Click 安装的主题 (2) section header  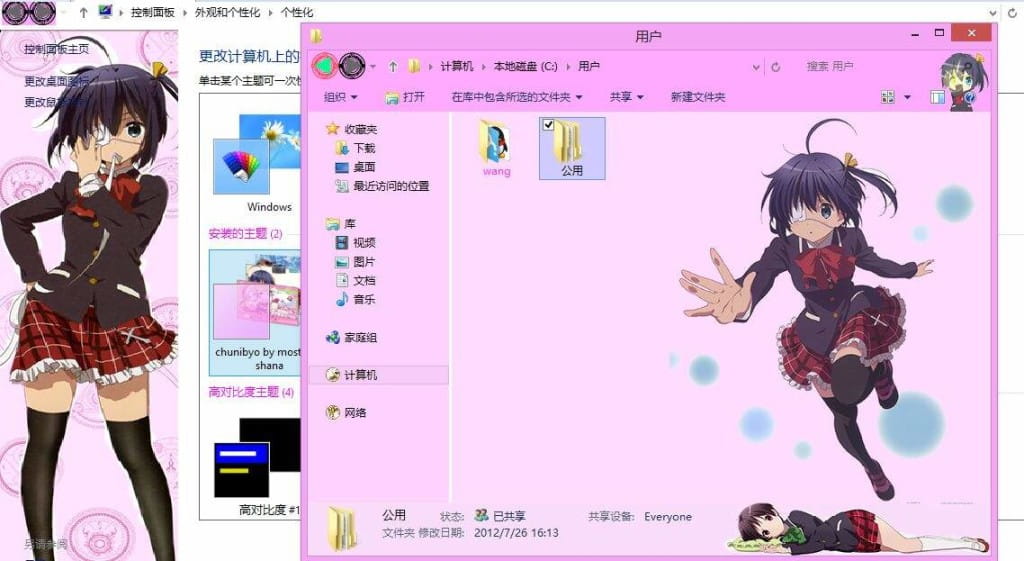[x=245, y=234]
